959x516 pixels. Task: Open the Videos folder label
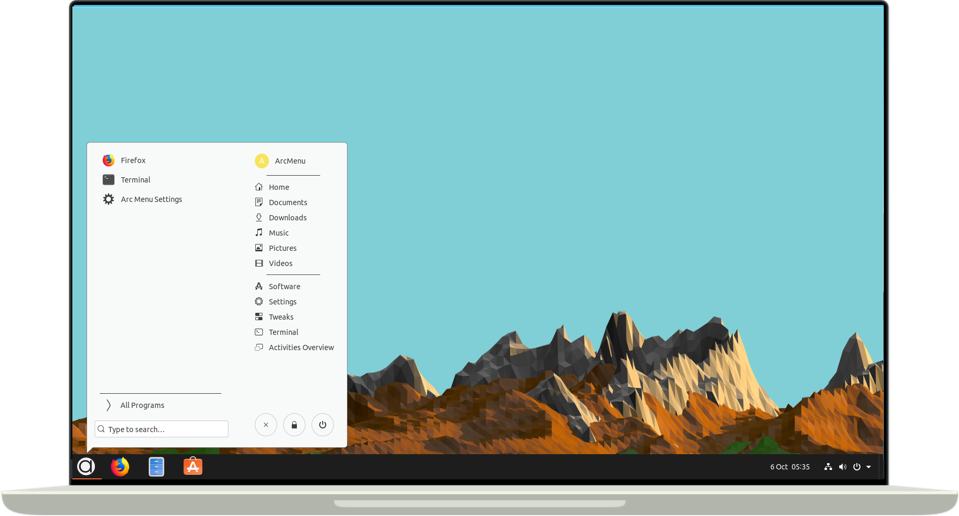281,264
